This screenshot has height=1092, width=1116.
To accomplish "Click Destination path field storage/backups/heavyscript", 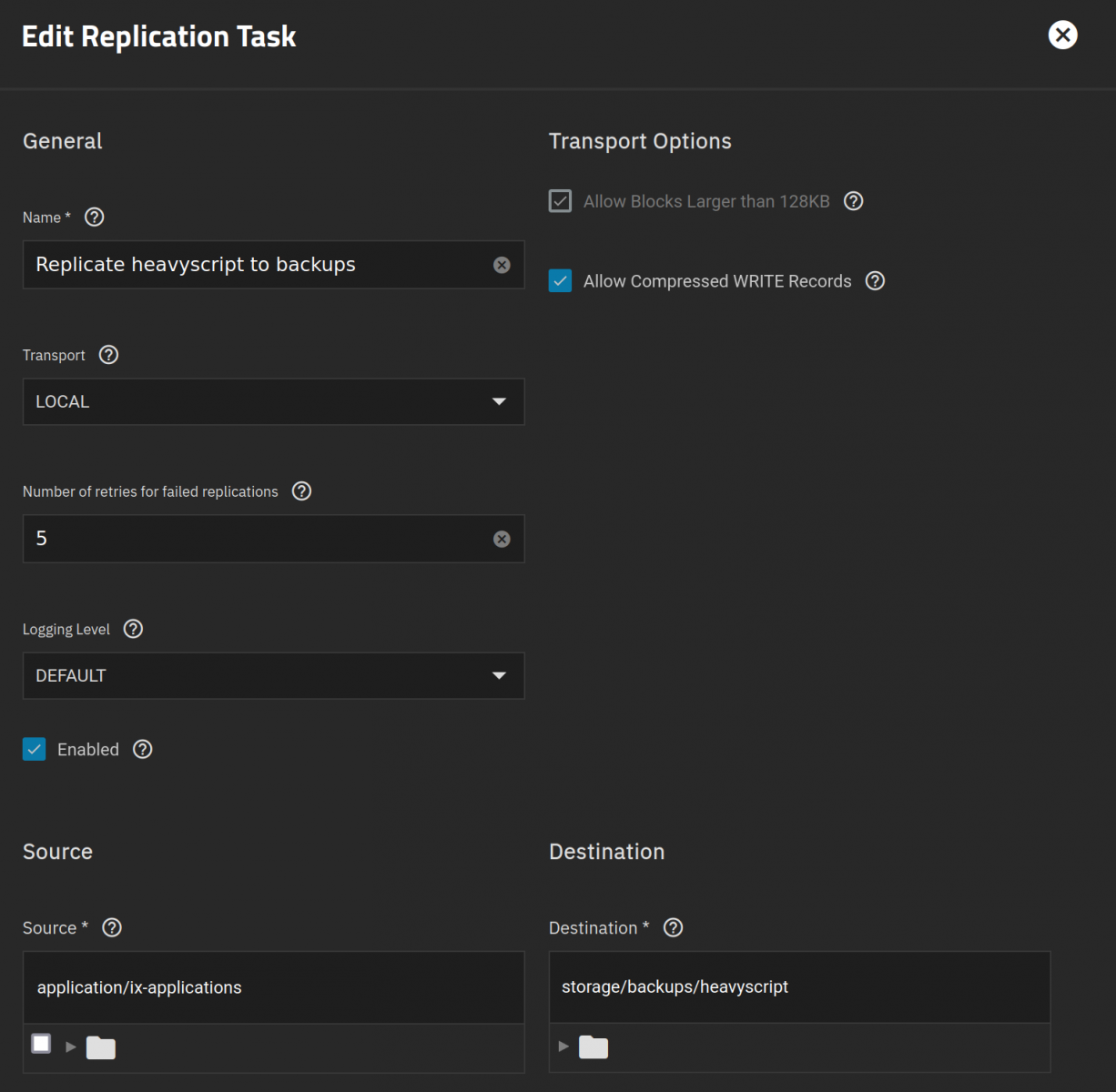I will point(799,987).
